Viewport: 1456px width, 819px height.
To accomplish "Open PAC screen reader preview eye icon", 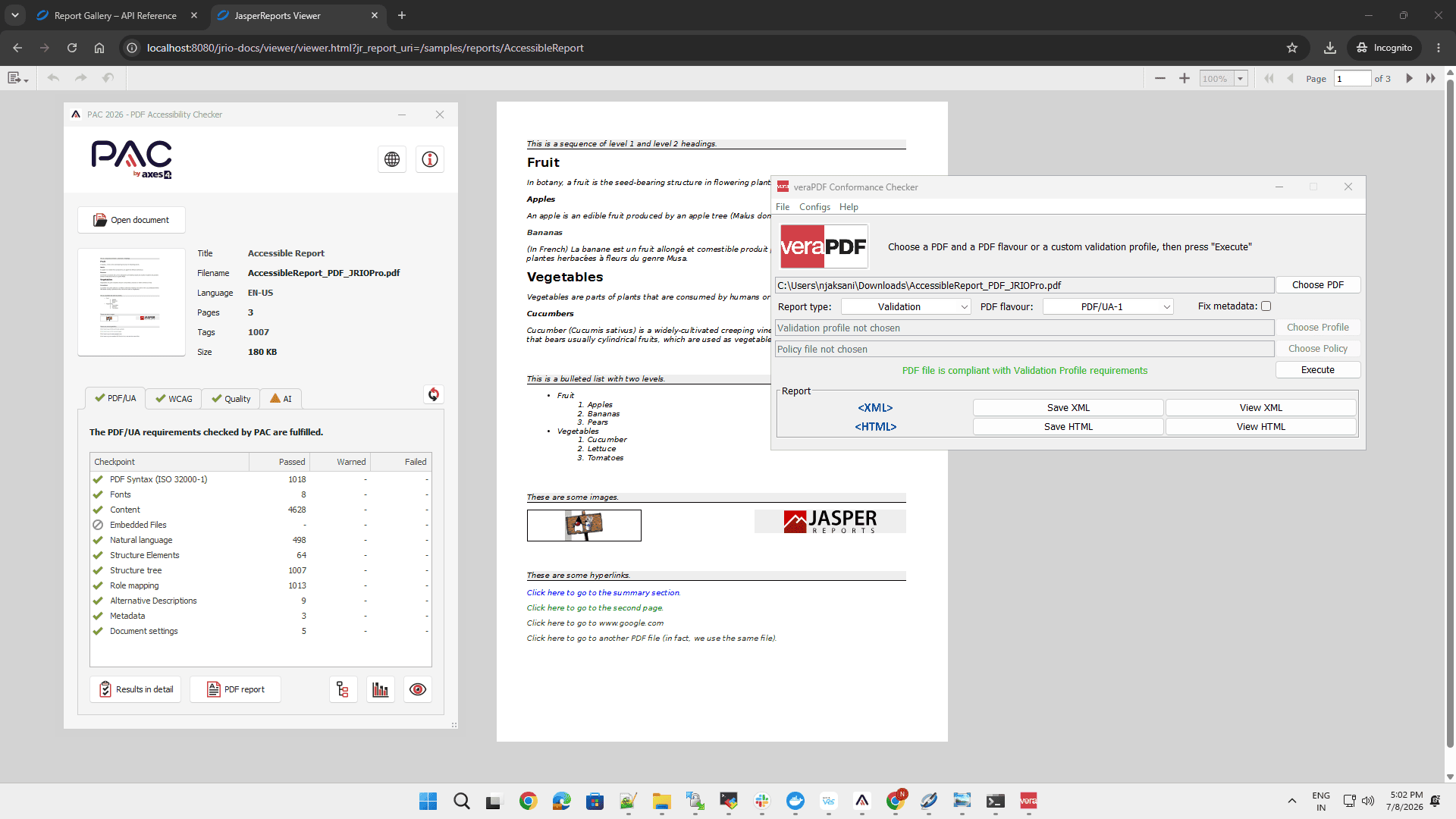I will click(x=418, y=689).
